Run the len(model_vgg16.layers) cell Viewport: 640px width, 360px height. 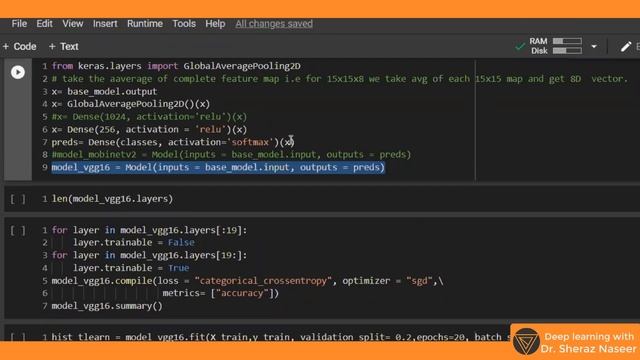pyautogui.click(x=18, y=199)
